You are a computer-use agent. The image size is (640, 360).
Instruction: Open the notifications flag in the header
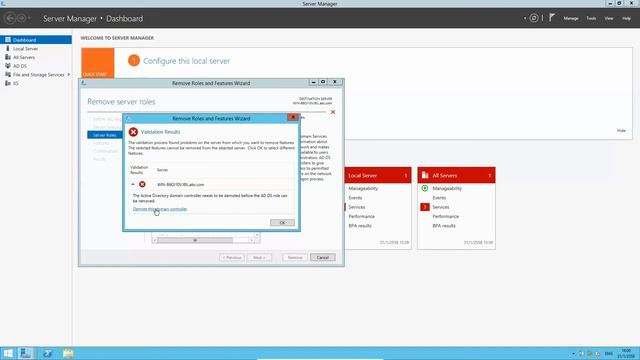point(552,18)
